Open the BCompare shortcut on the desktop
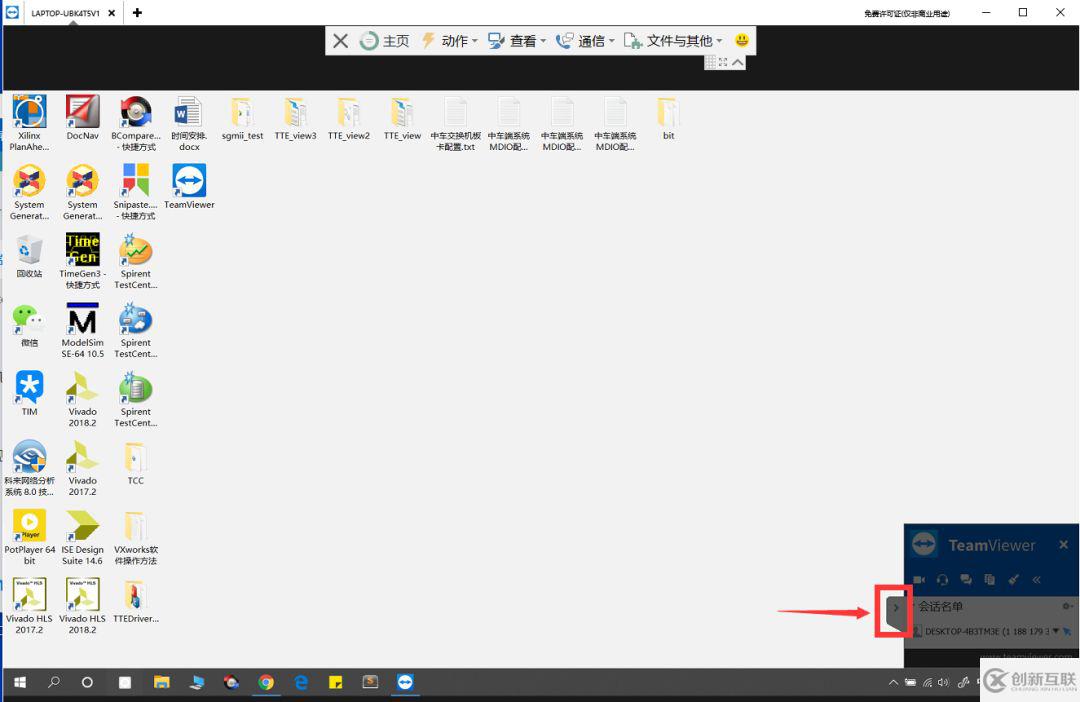 pos(136,123)
